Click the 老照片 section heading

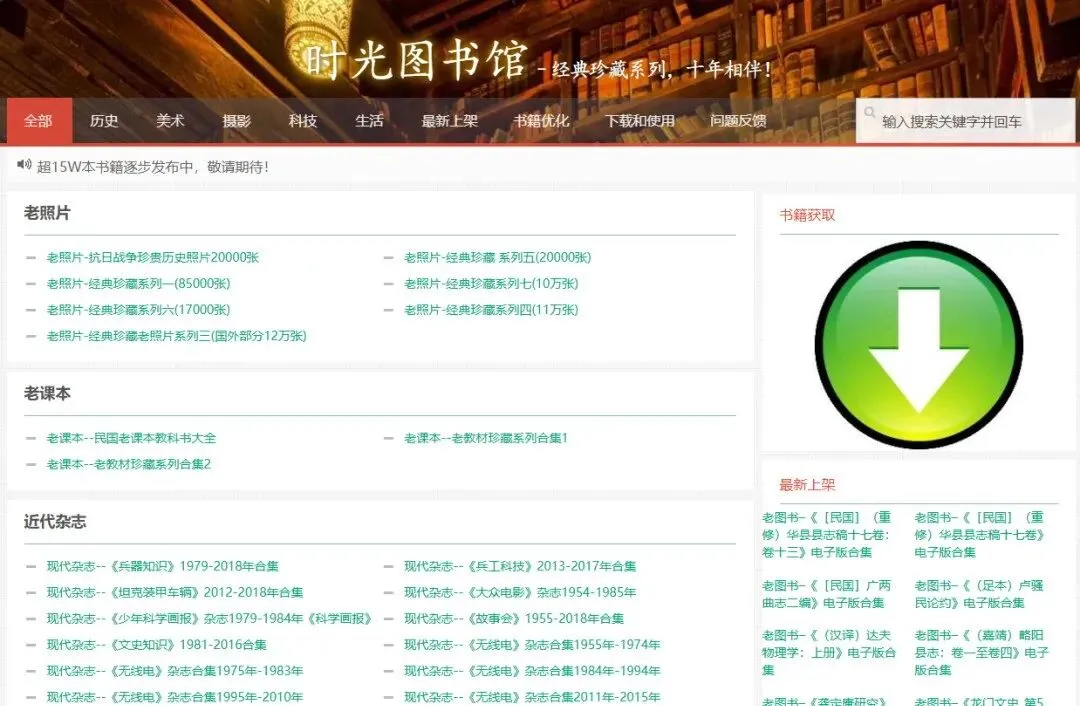(x=47, y=213)
